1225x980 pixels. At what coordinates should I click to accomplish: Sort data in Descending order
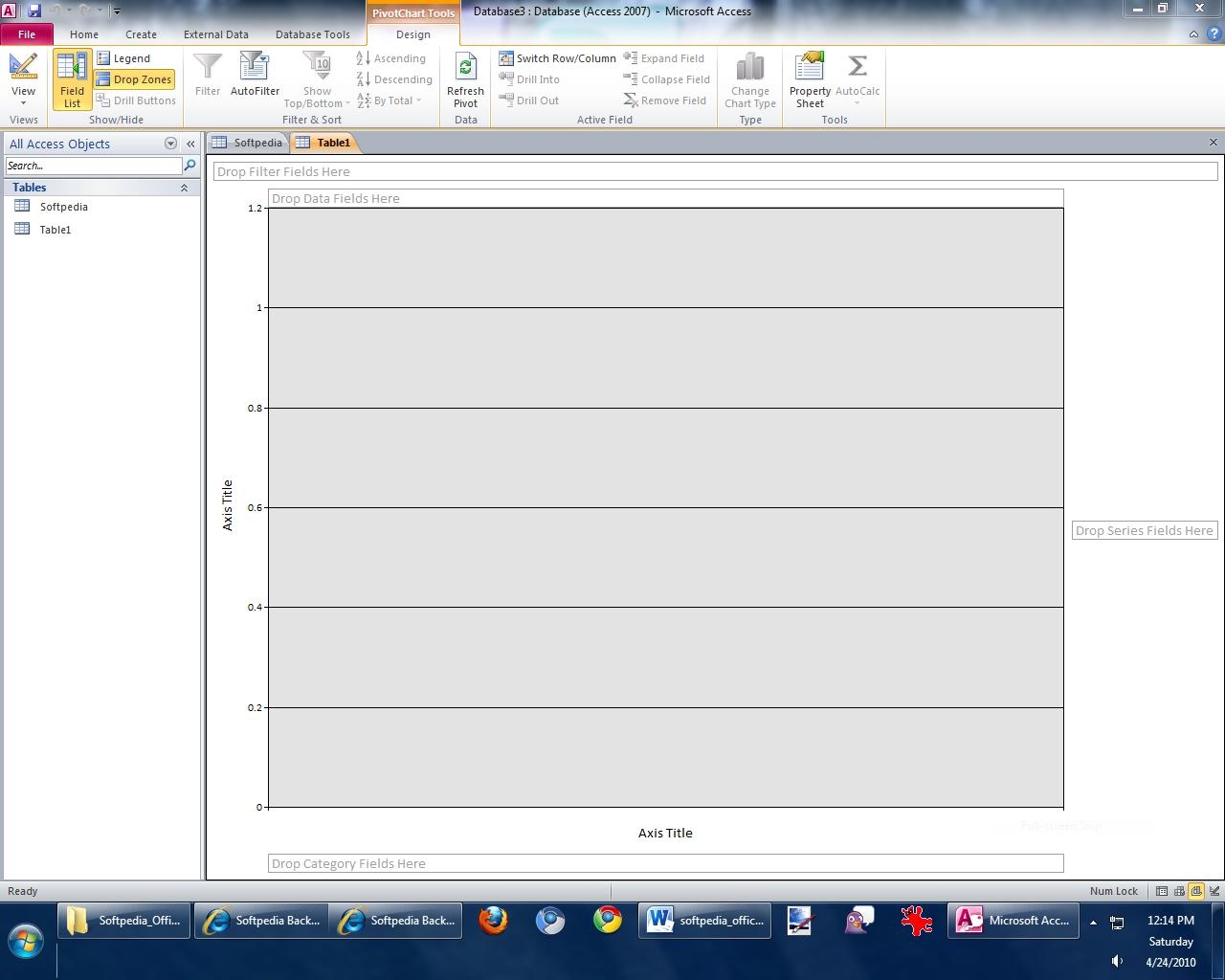point(394,79)
